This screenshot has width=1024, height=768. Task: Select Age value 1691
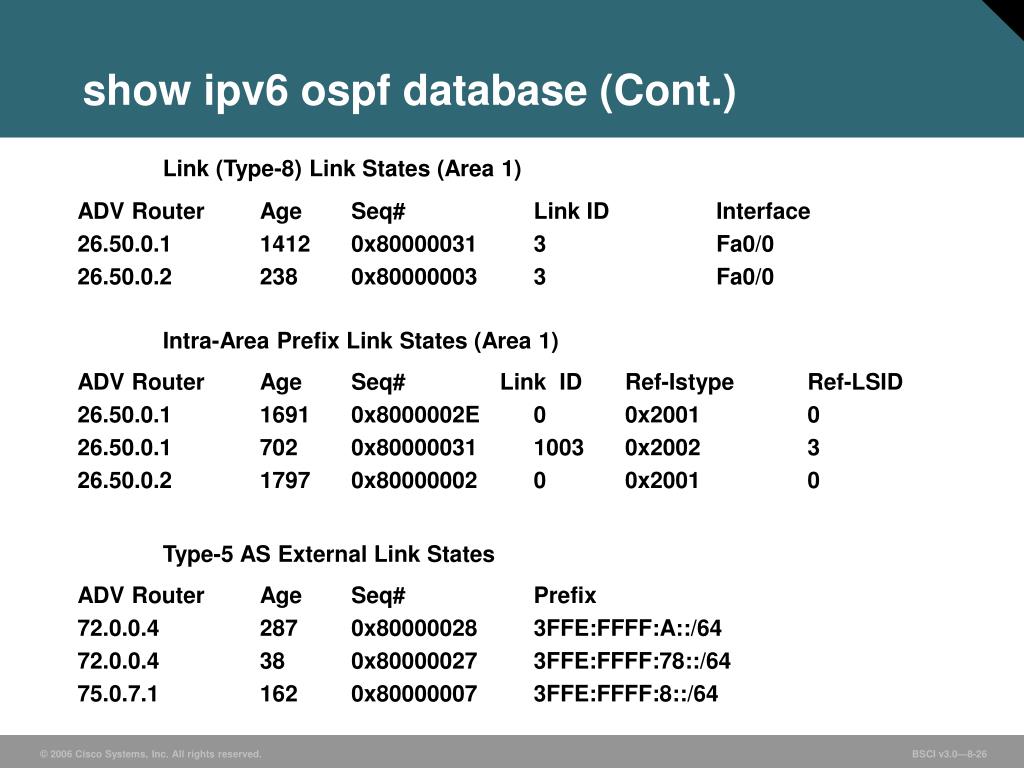pos(284,415)
